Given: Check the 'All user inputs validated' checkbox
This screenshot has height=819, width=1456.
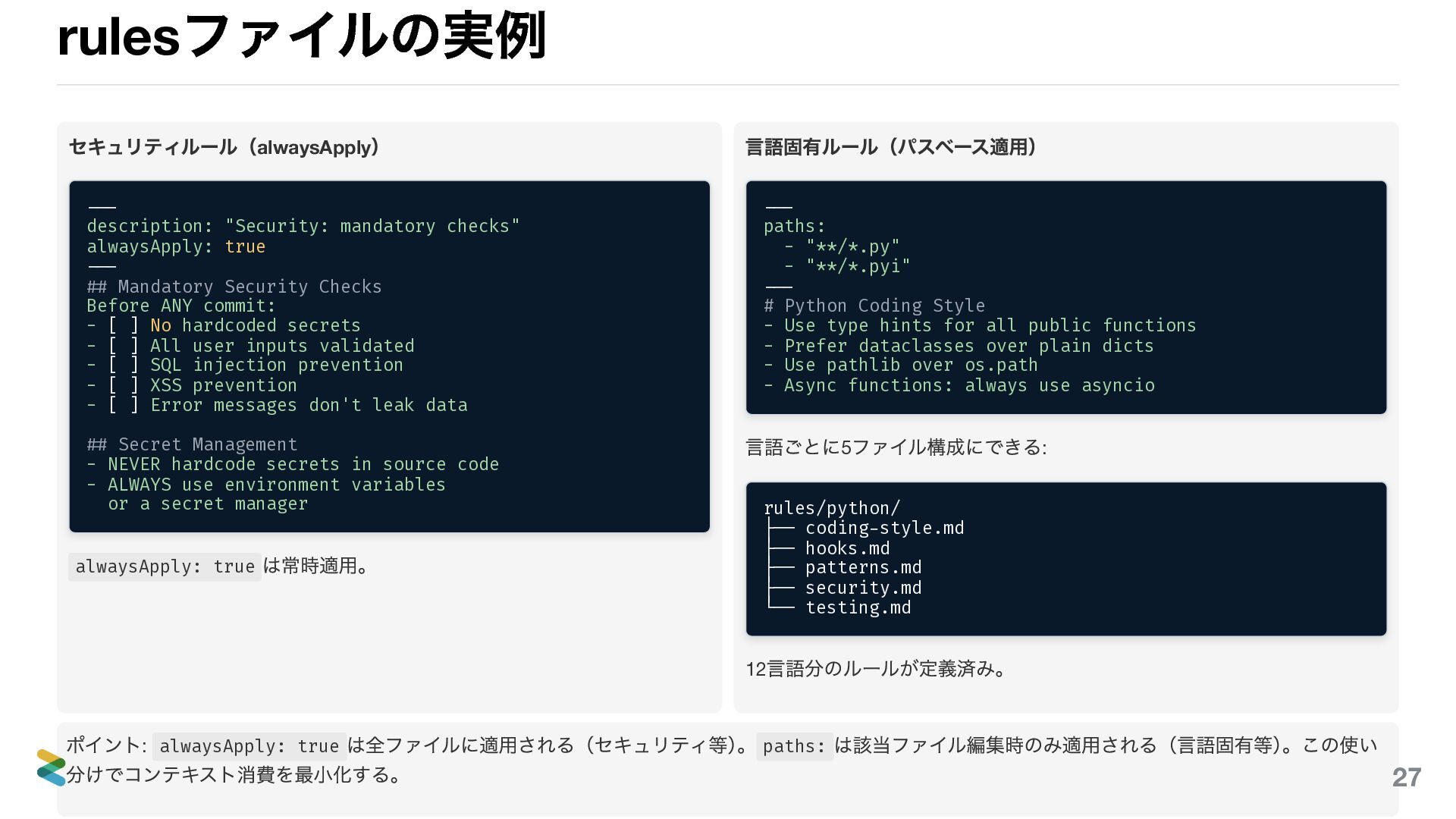Looking at the screenshot, I should 124,346.
